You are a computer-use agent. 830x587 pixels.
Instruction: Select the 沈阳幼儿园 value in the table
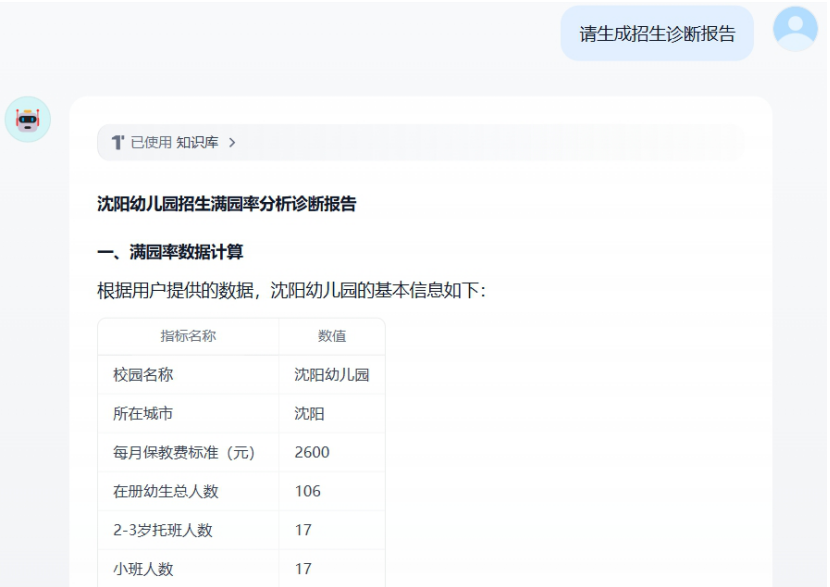point(331,375)
